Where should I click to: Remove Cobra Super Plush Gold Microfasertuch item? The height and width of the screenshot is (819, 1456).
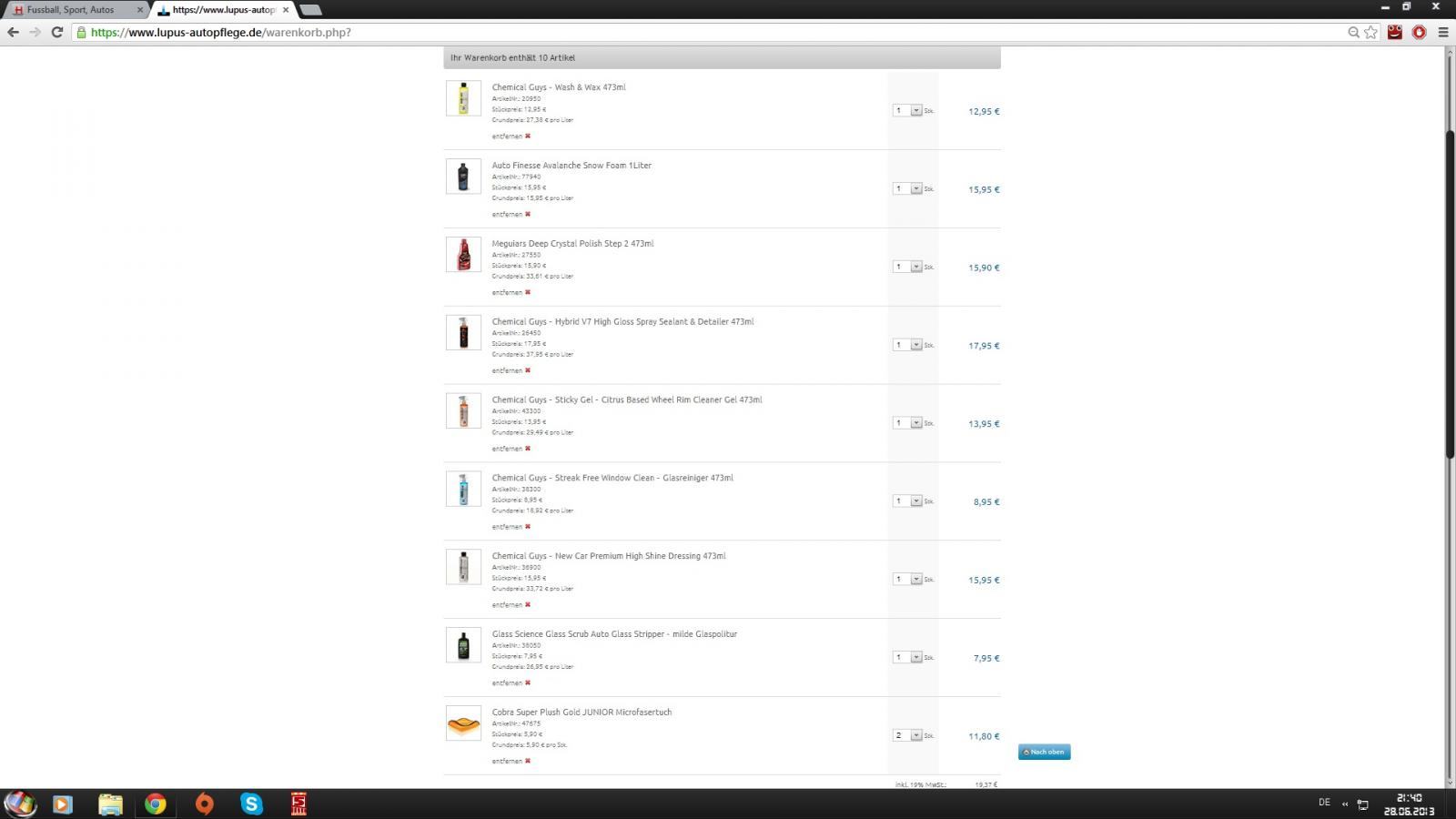point(511,762)
